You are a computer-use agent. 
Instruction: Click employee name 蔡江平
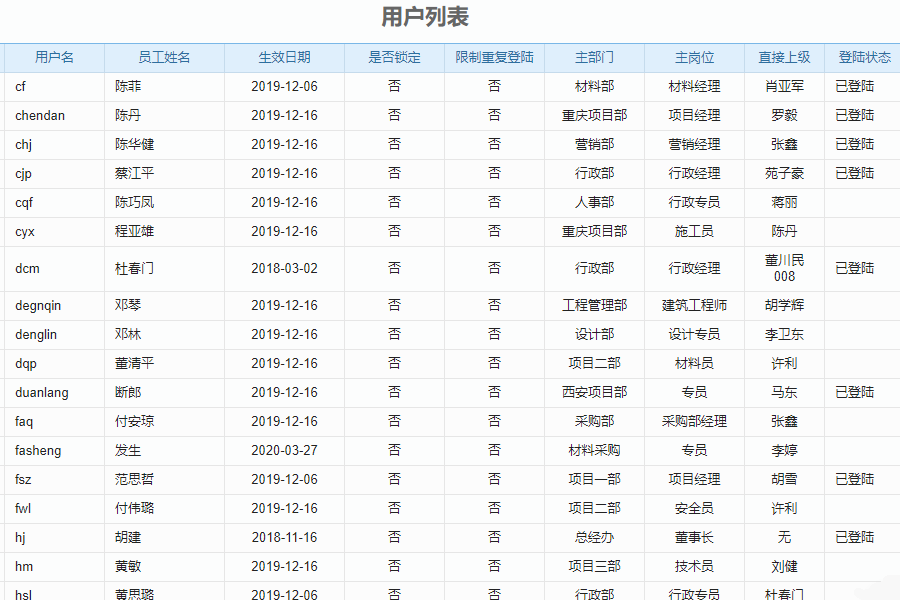134,173
